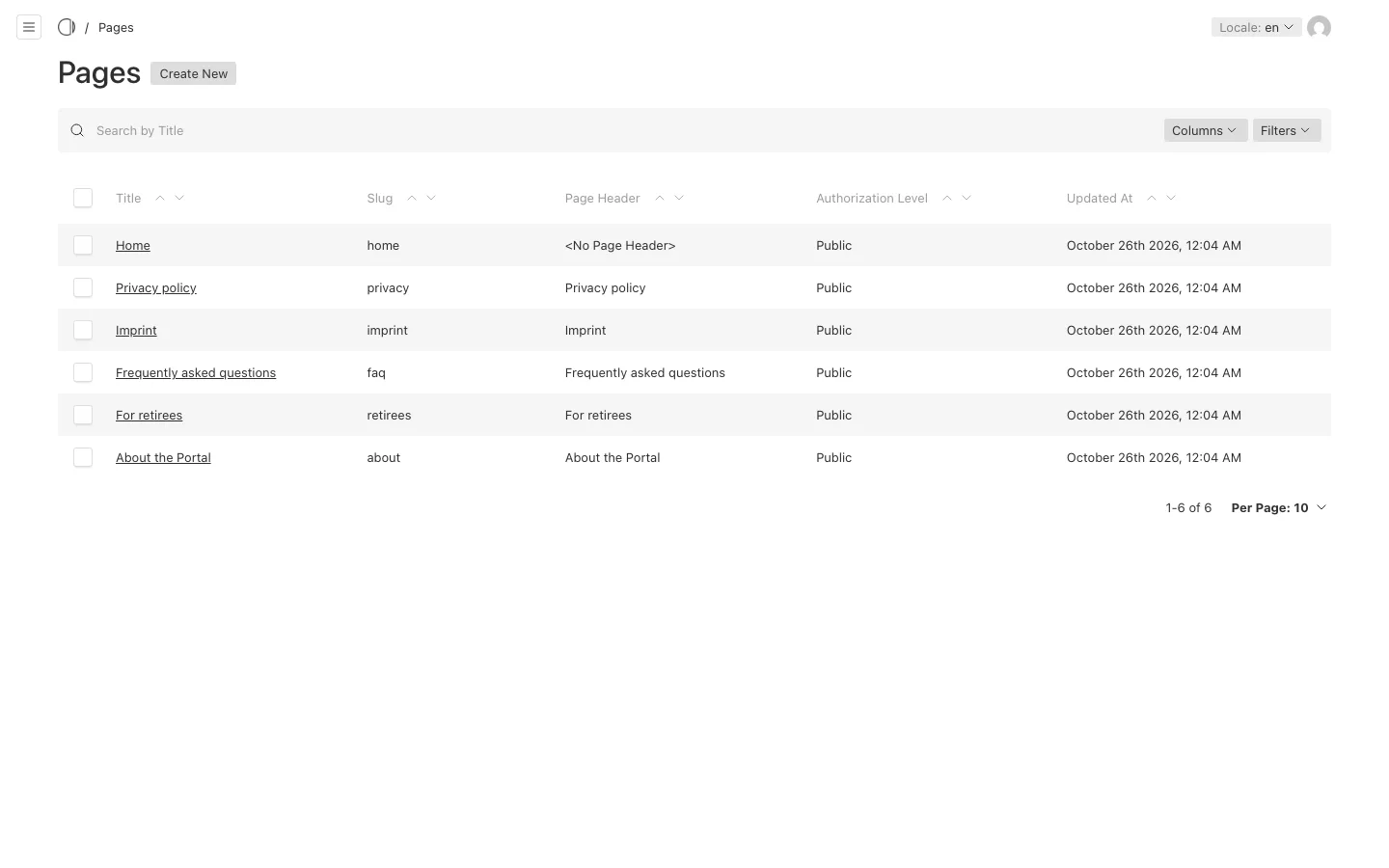Select the Imprint row checkbox
Screen dimensions: 1389x868
click(83, 330)
